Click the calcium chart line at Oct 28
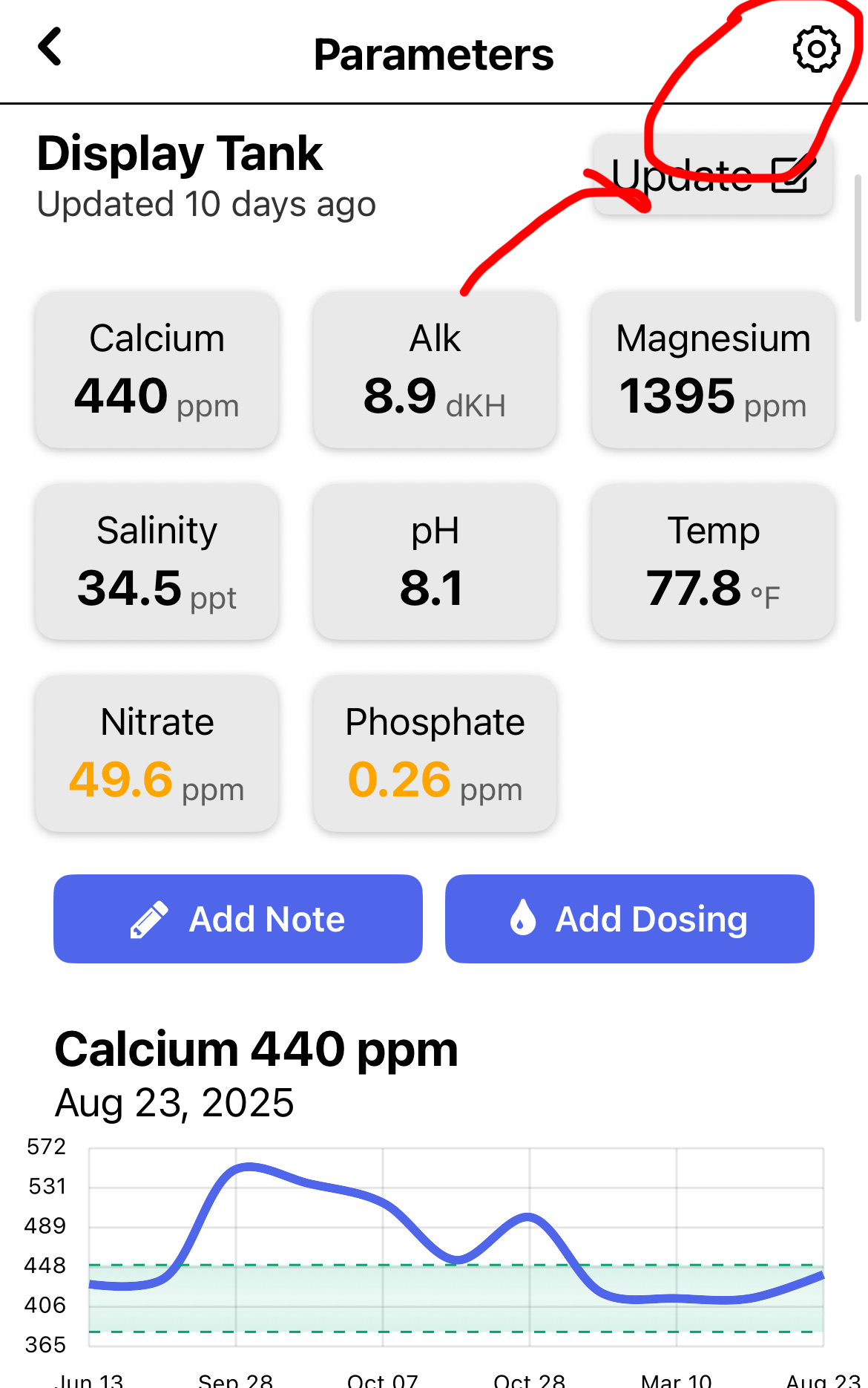This screenshot has height=1388, width=868. (x=529, y=1217)
